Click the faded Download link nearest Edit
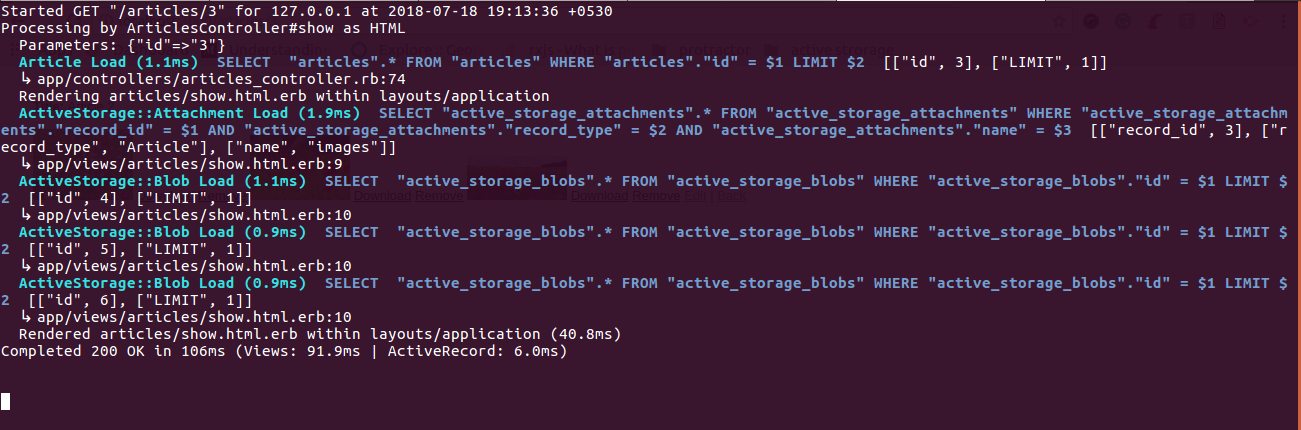 600,196
